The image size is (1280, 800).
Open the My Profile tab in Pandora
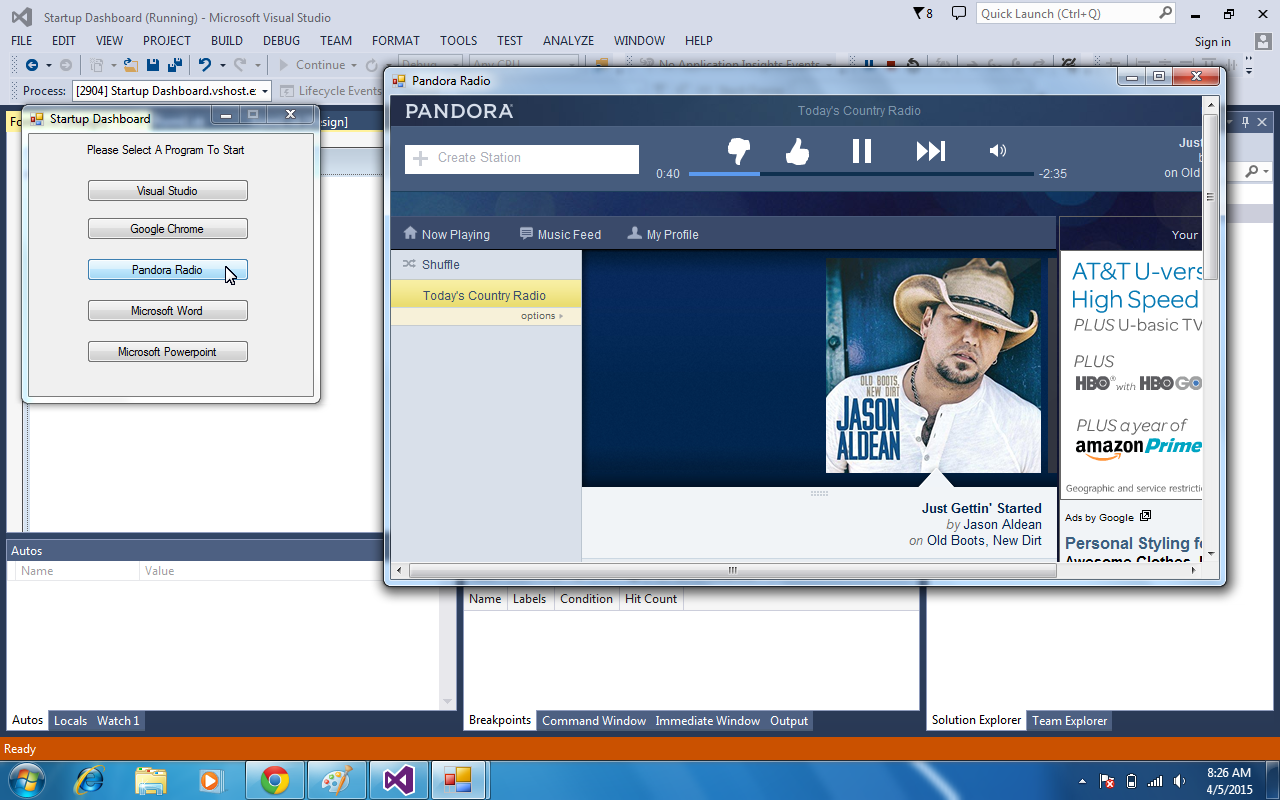(x=662, y=234)
